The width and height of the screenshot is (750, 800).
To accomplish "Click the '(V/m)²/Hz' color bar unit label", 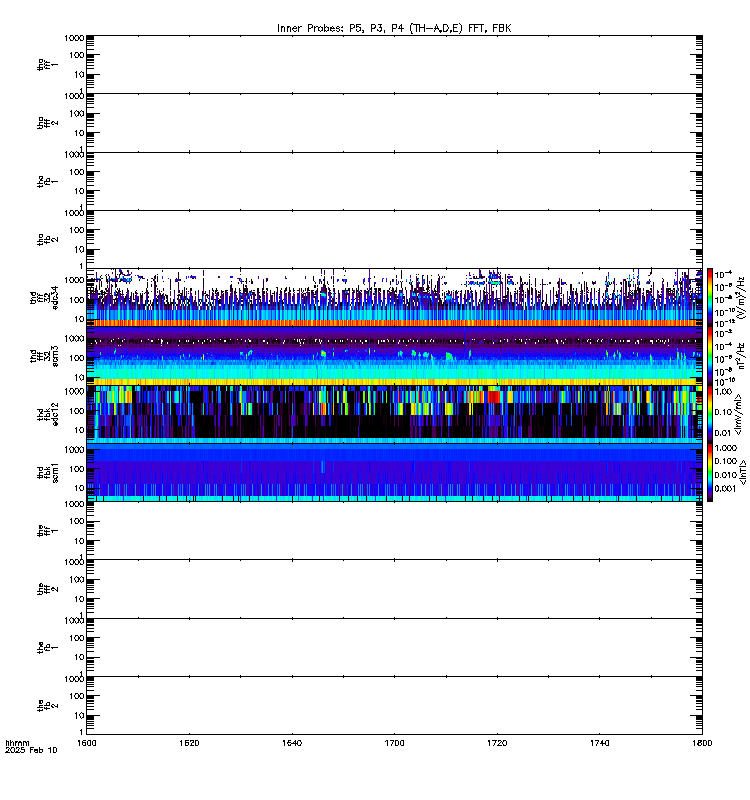I will tap(741, 297).
